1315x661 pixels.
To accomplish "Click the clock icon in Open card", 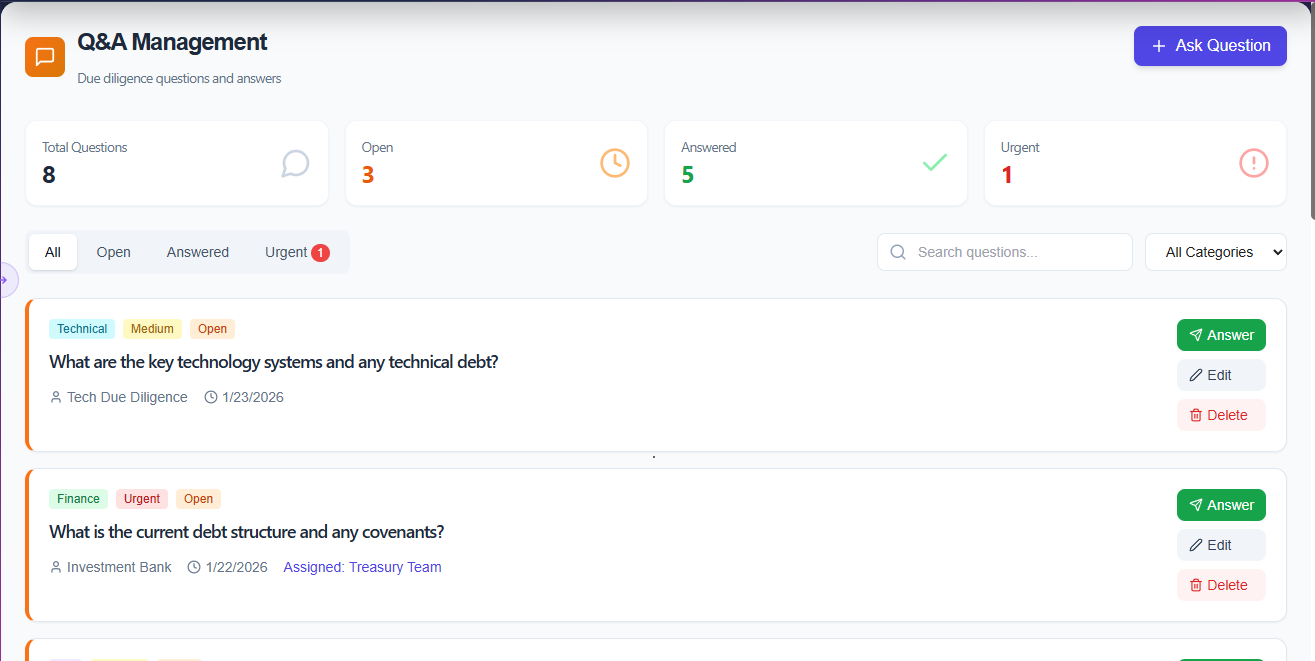I will [615, 163].
